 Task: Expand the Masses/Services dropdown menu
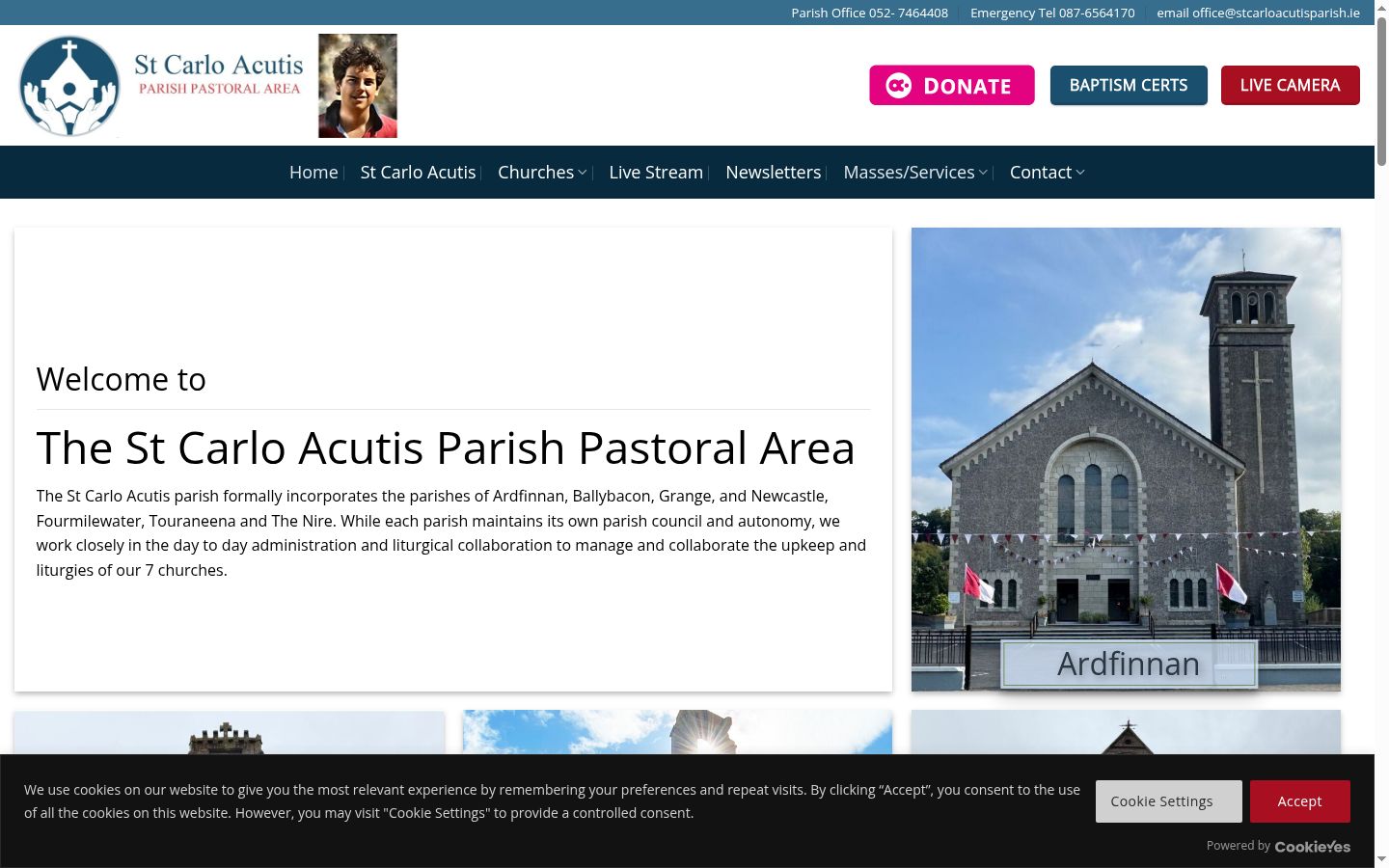pos(915,172)
